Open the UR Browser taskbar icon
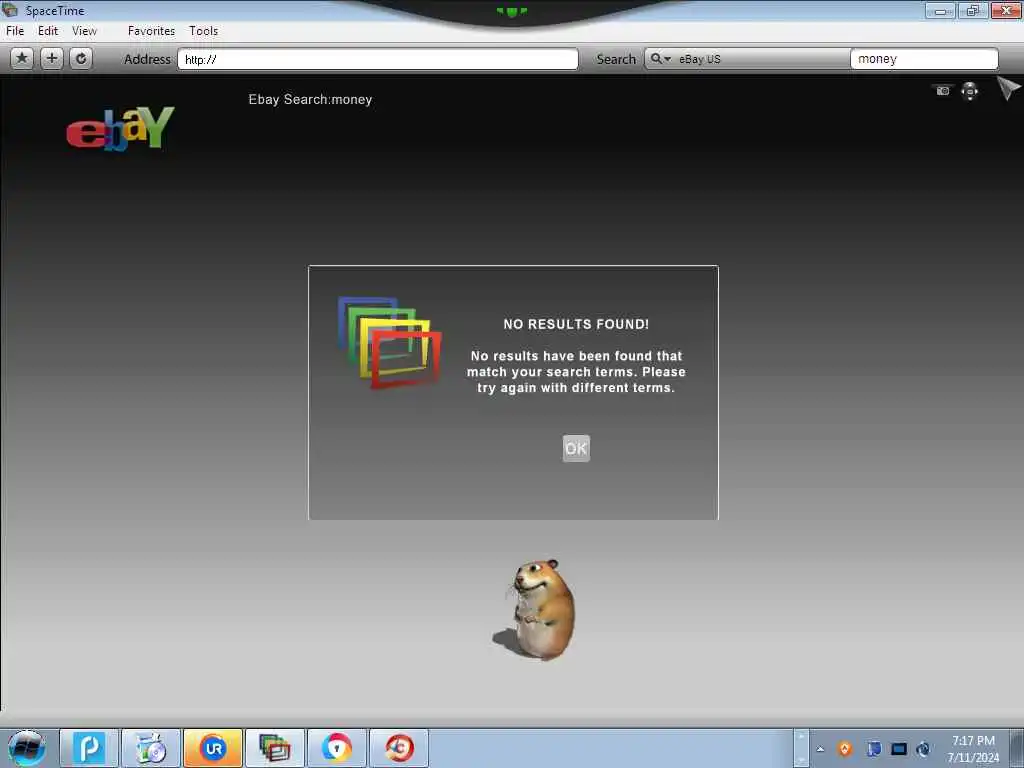1024x768 pixels. point(213,748)
